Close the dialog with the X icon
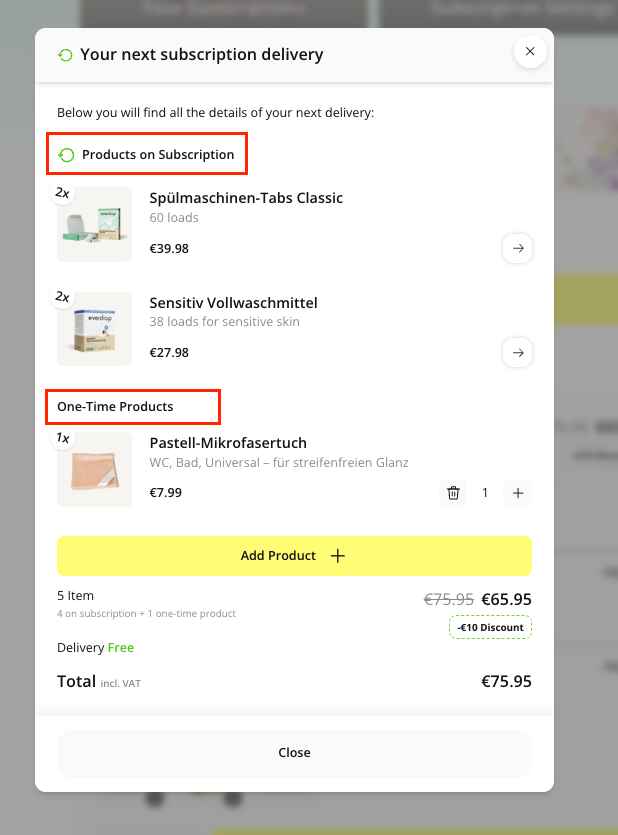 (530, 51)
